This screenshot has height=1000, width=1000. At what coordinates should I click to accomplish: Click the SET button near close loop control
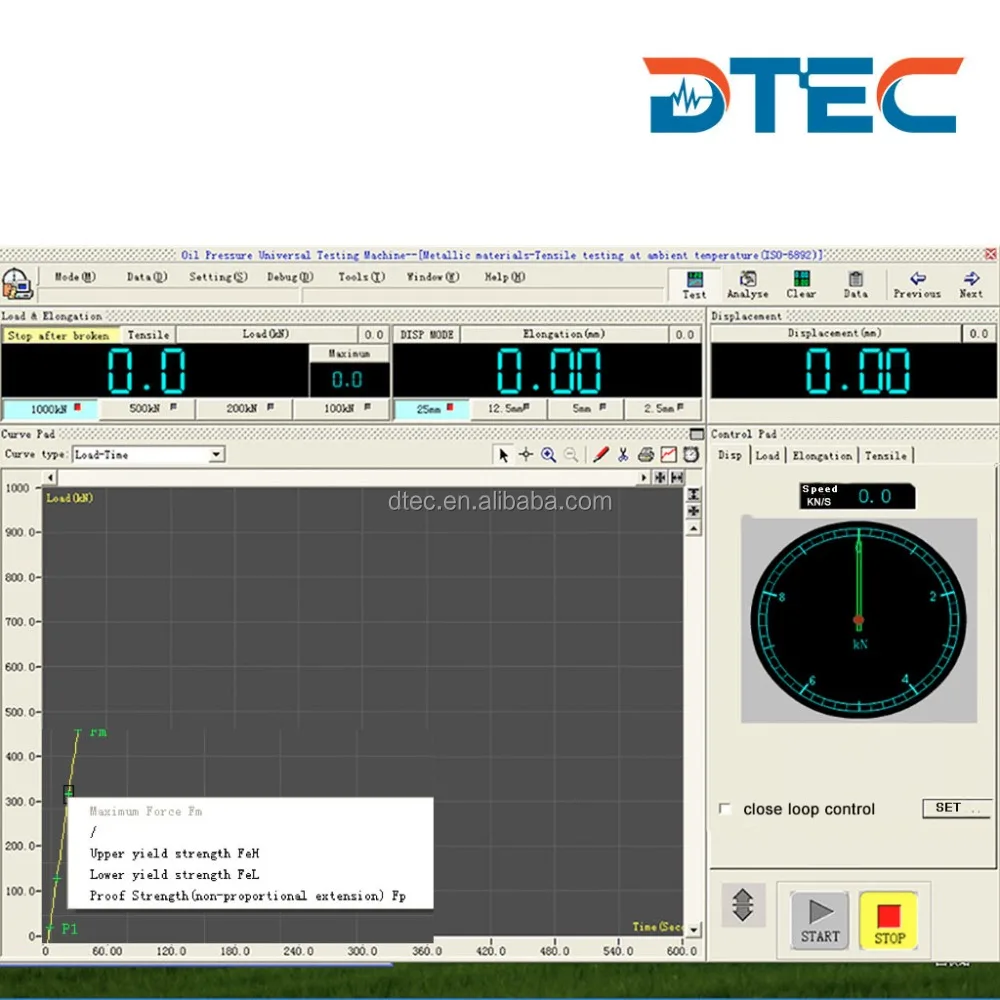point(956,808)
